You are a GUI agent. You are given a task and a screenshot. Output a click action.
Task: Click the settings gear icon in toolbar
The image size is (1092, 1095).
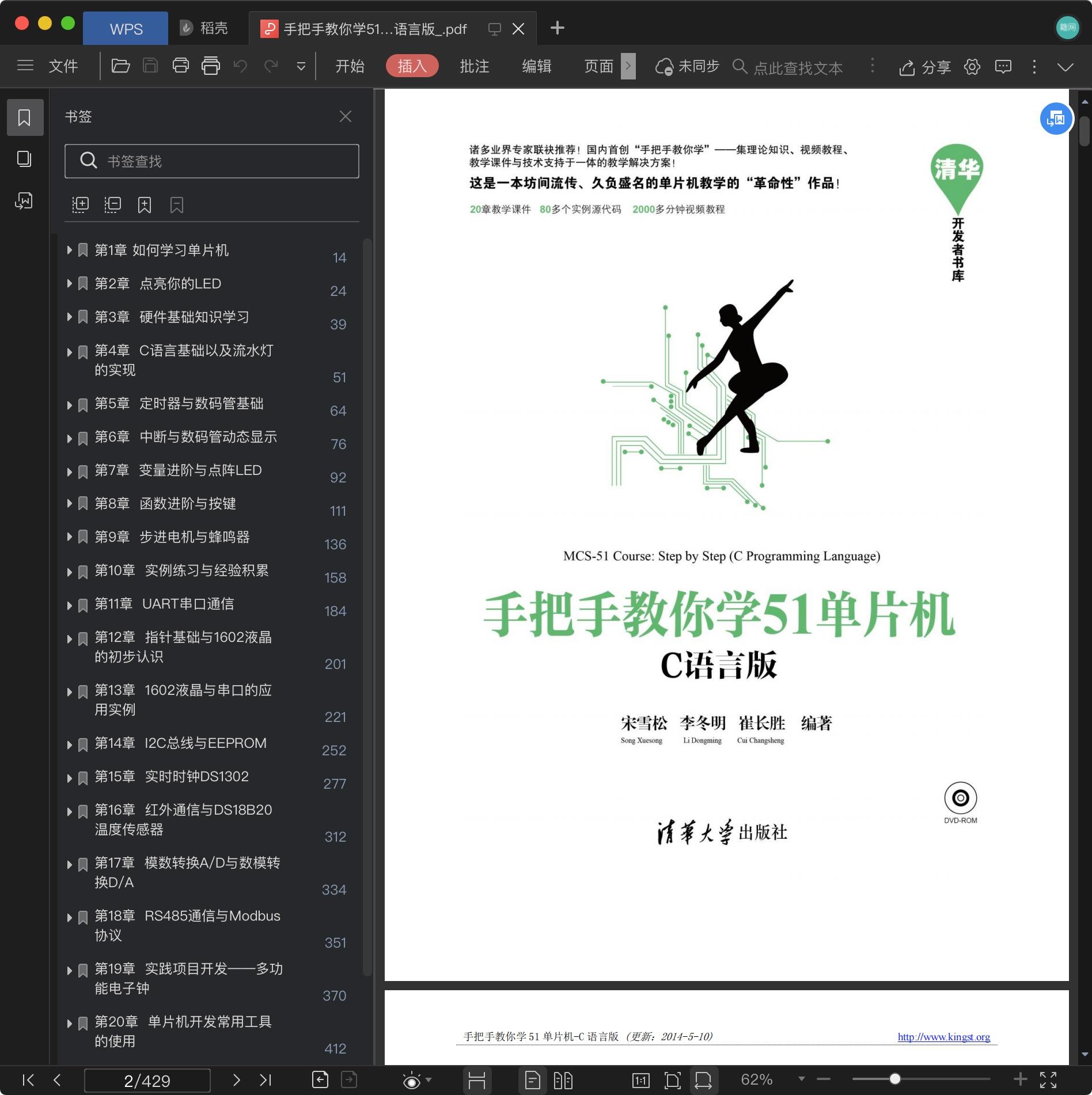pyautogui.click(x=972, y=67)
